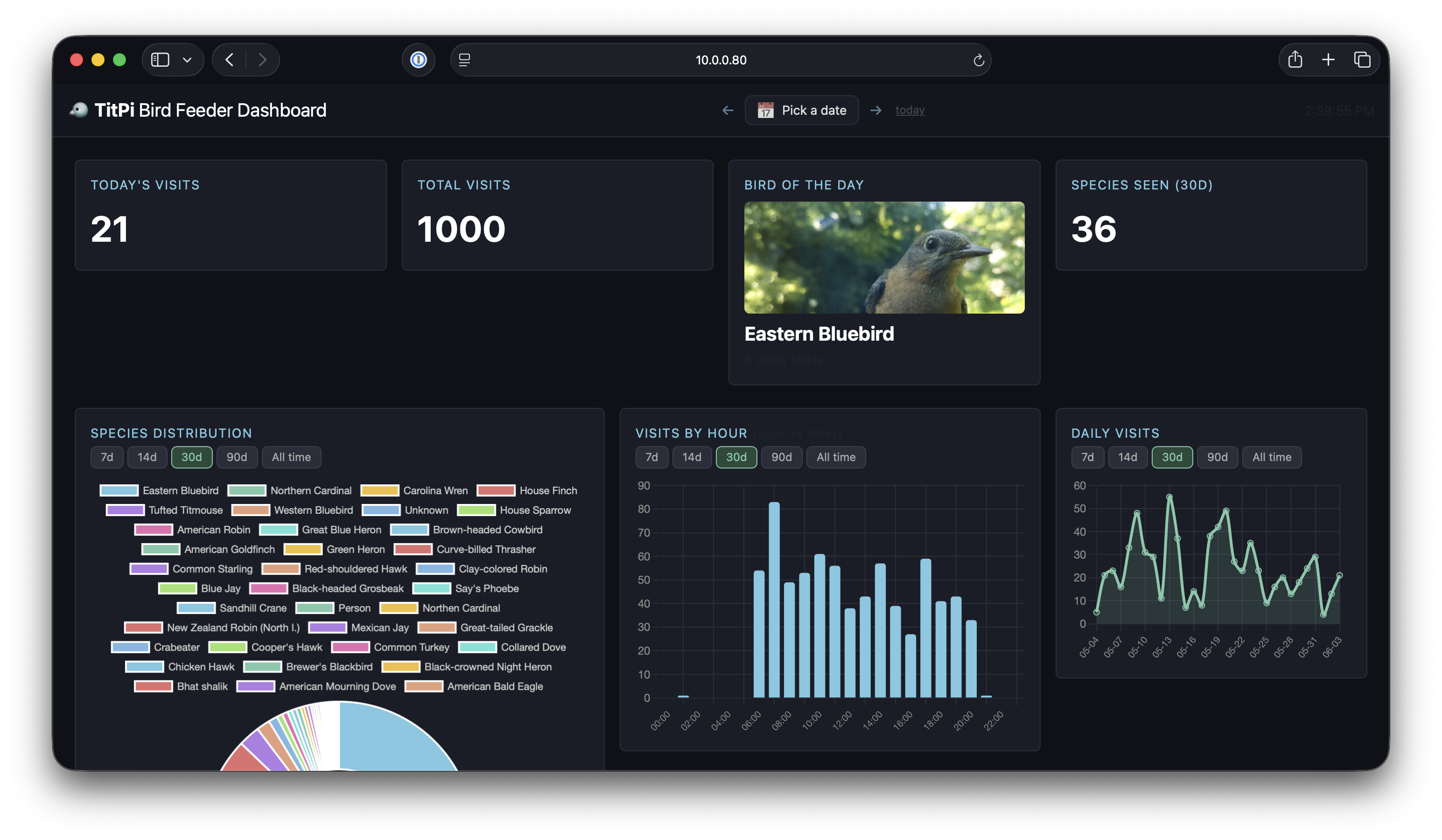Screen dimensions: 1442x840
Task: Toggle Carolina Wren legend entry
Action: pyautogui.click(x=414, y=490)
